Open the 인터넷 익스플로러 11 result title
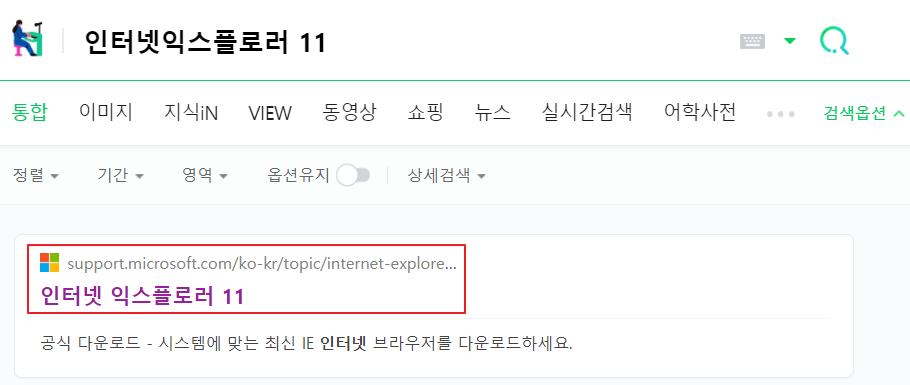This screenshot has height=385, width=910. (x=143, y=296)
